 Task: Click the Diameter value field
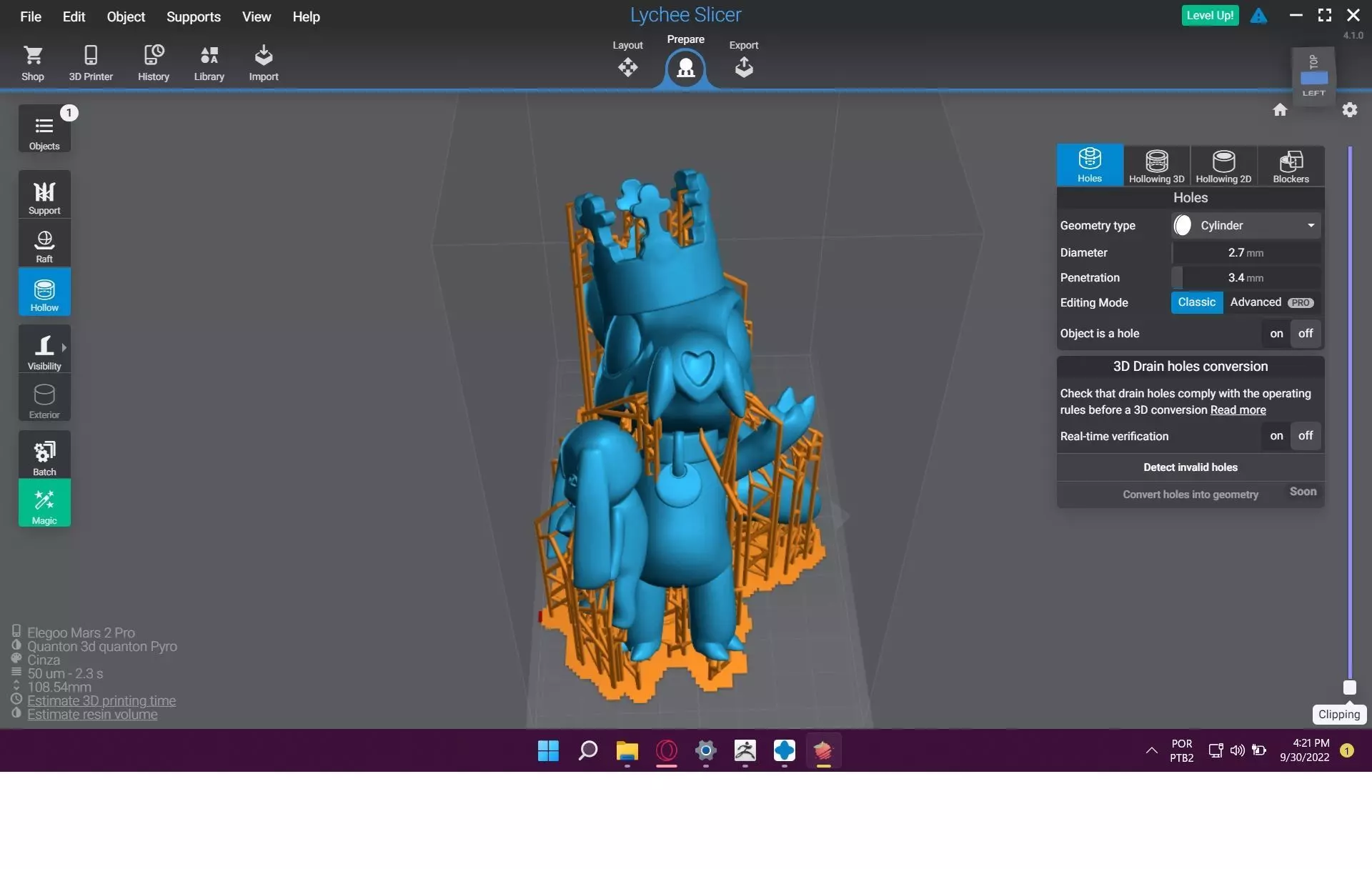click(x=1246, y=252)
